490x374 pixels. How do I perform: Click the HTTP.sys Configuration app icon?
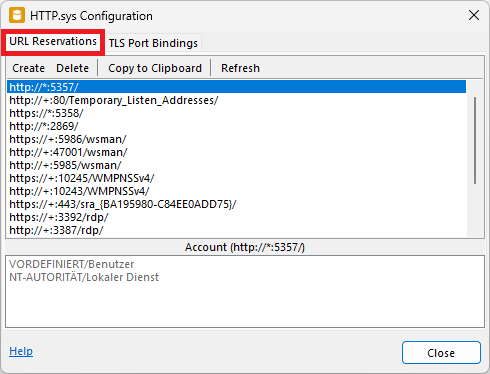pyautogui.click(x=17, y=16)
